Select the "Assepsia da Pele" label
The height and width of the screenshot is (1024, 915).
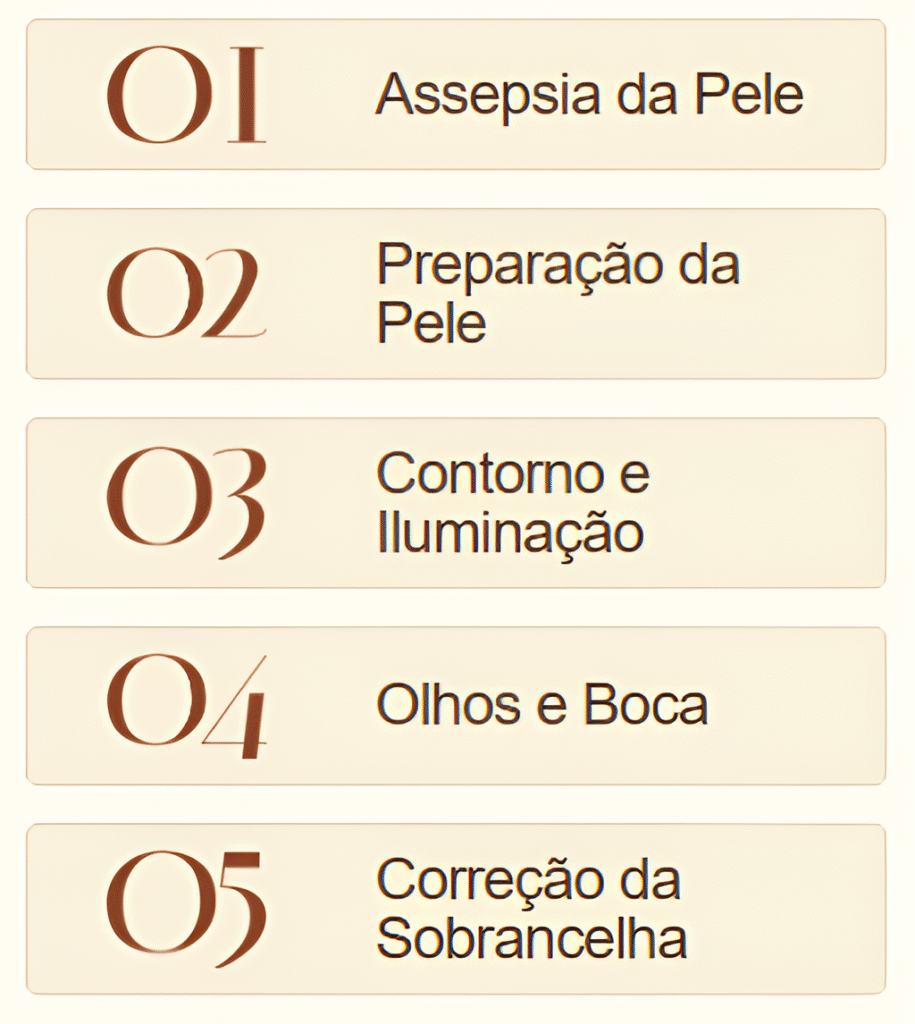(589, 95)
